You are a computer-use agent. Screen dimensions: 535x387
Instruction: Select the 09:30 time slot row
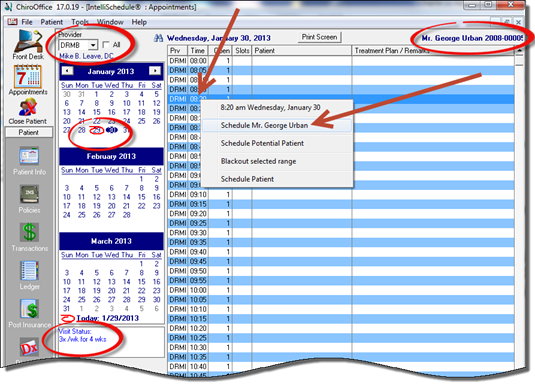341,233
